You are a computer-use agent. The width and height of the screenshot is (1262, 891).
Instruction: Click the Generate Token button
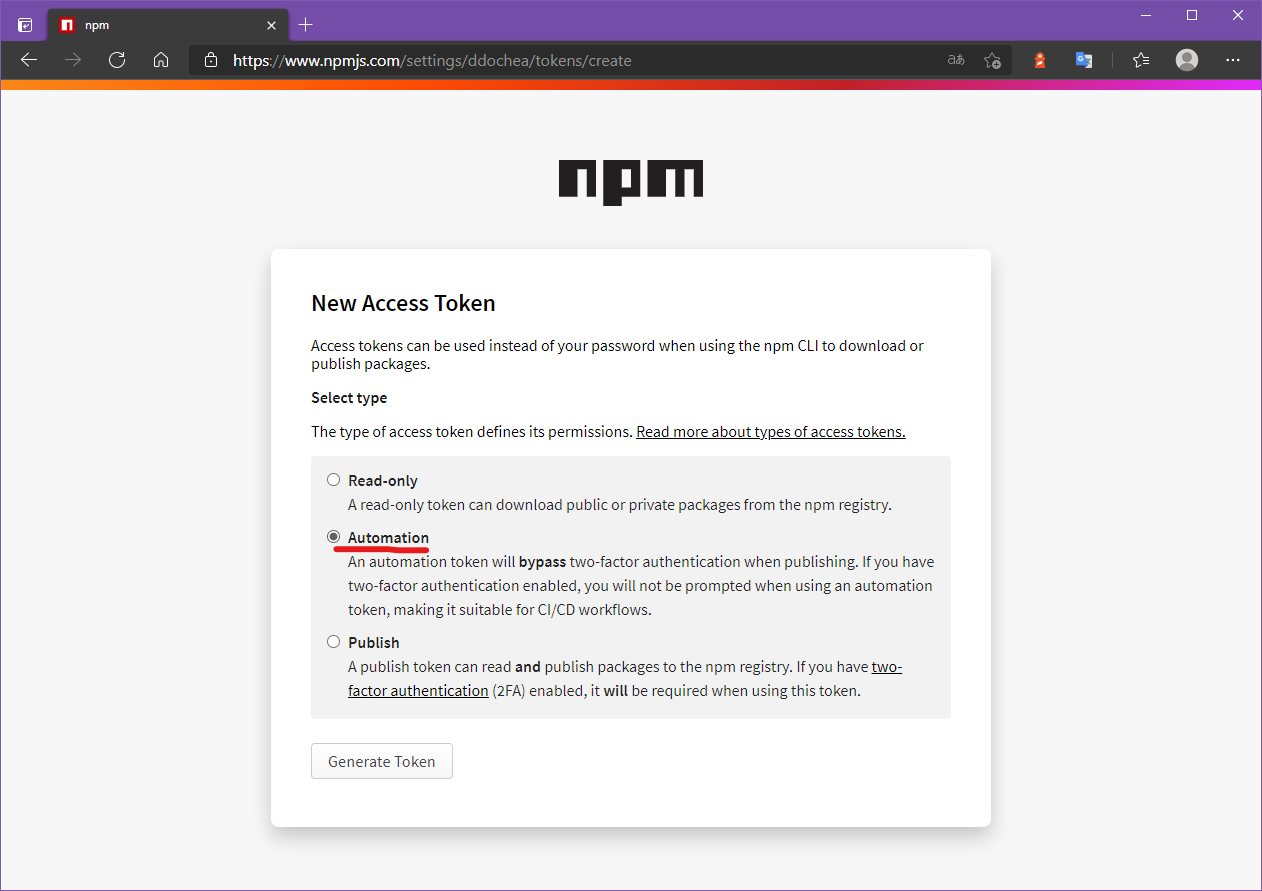pos(382,761)
